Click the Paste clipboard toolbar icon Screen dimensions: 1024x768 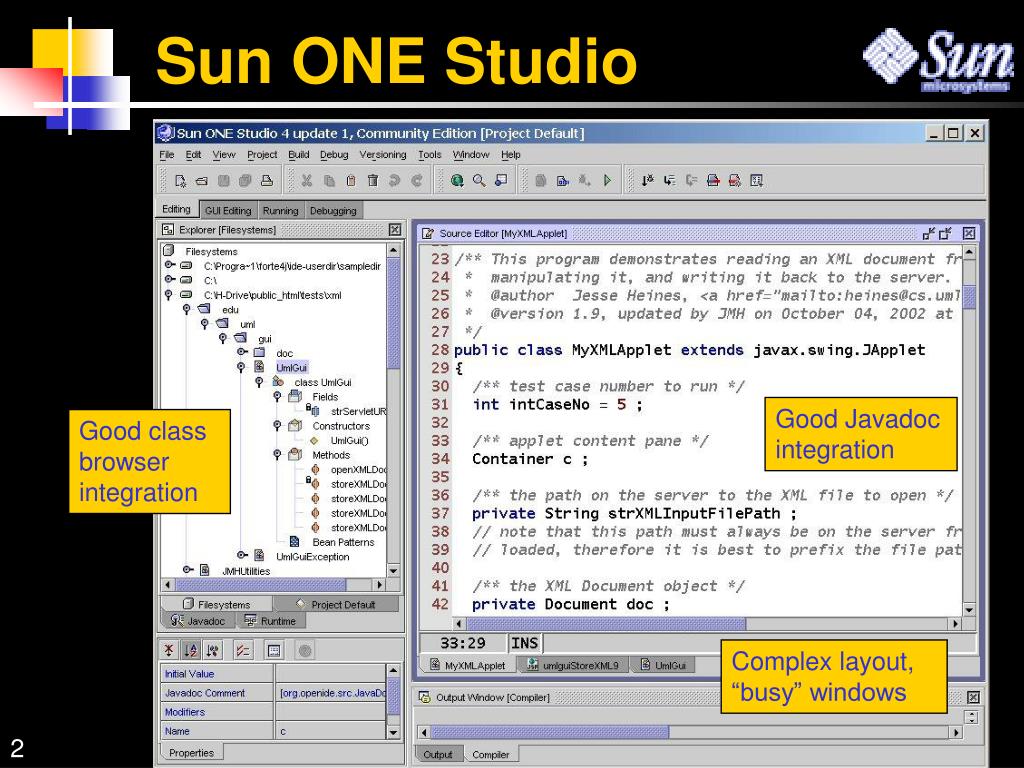351,181
